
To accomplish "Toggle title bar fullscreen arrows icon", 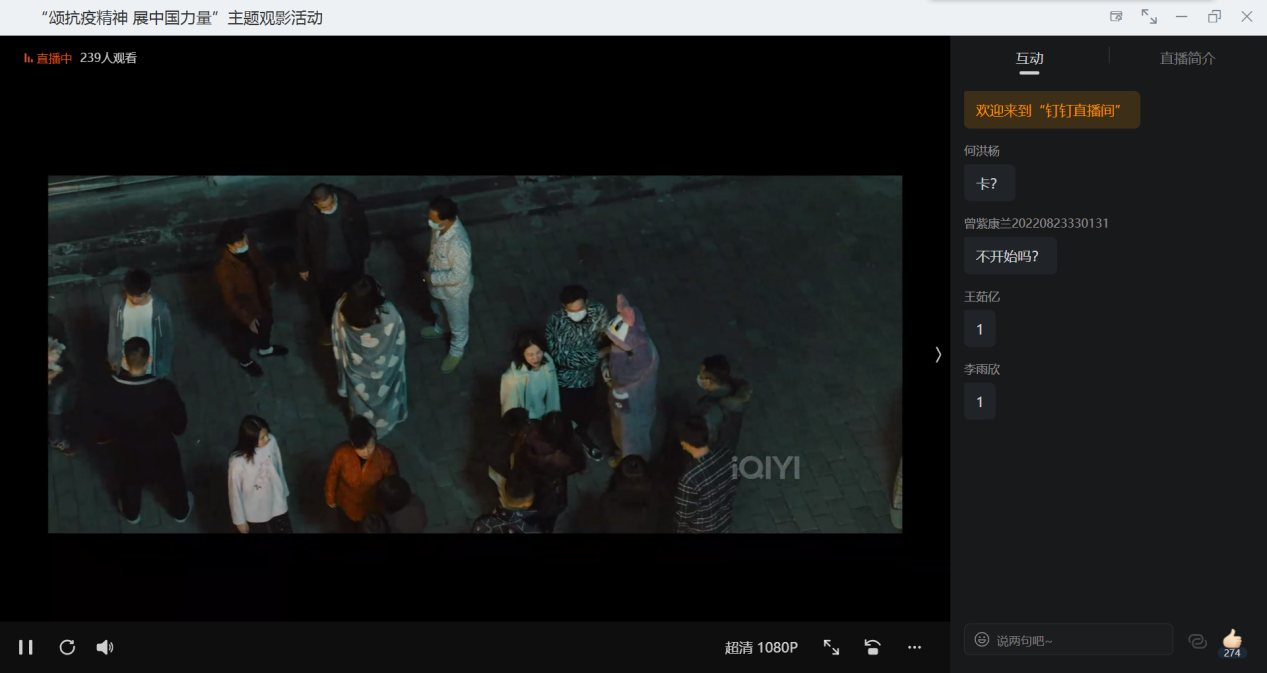I will coord(1149,16).
